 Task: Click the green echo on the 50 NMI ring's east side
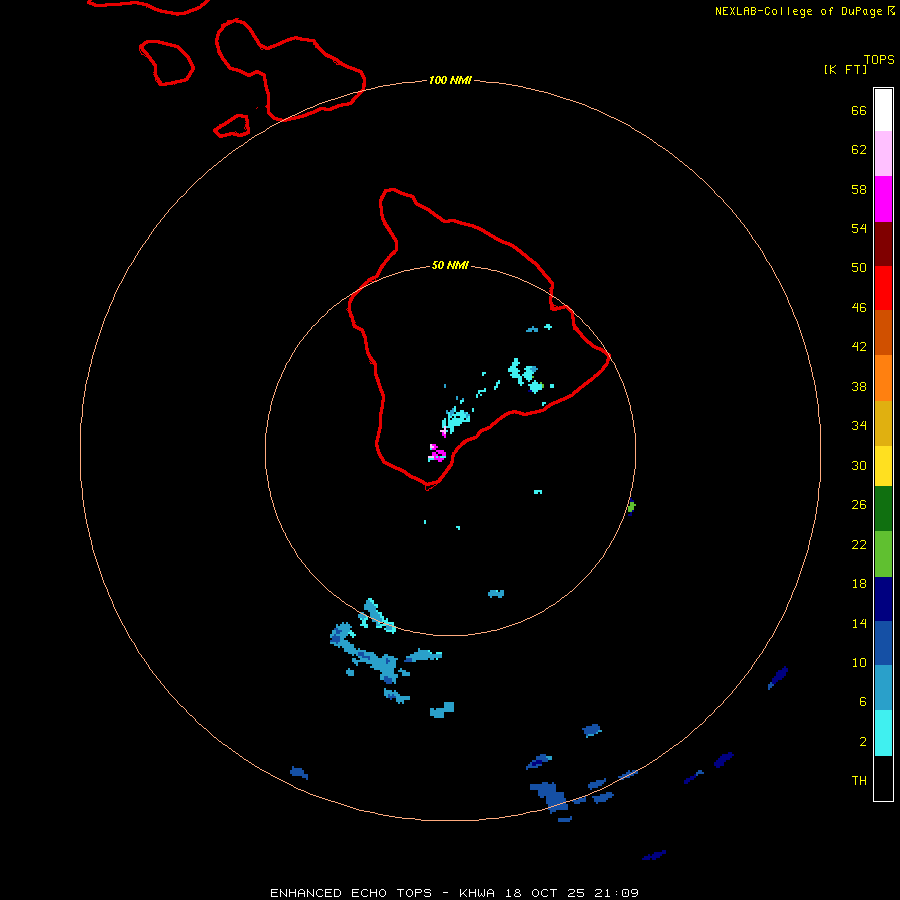pos(631,507)
